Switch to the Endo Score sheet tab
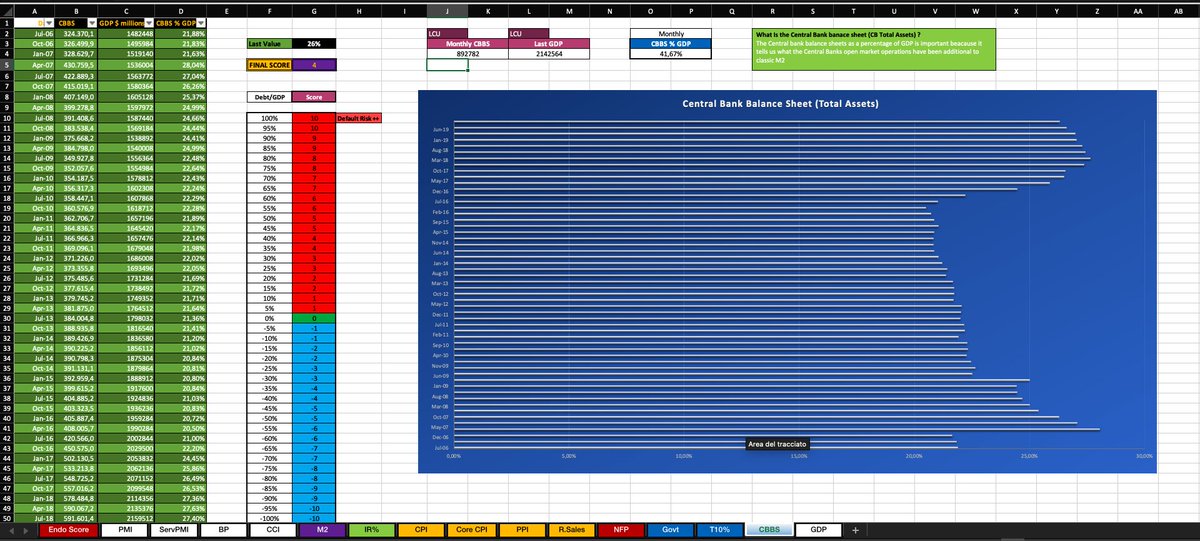The width and height of the screenshot is (1200, 541). click(69, 530)
